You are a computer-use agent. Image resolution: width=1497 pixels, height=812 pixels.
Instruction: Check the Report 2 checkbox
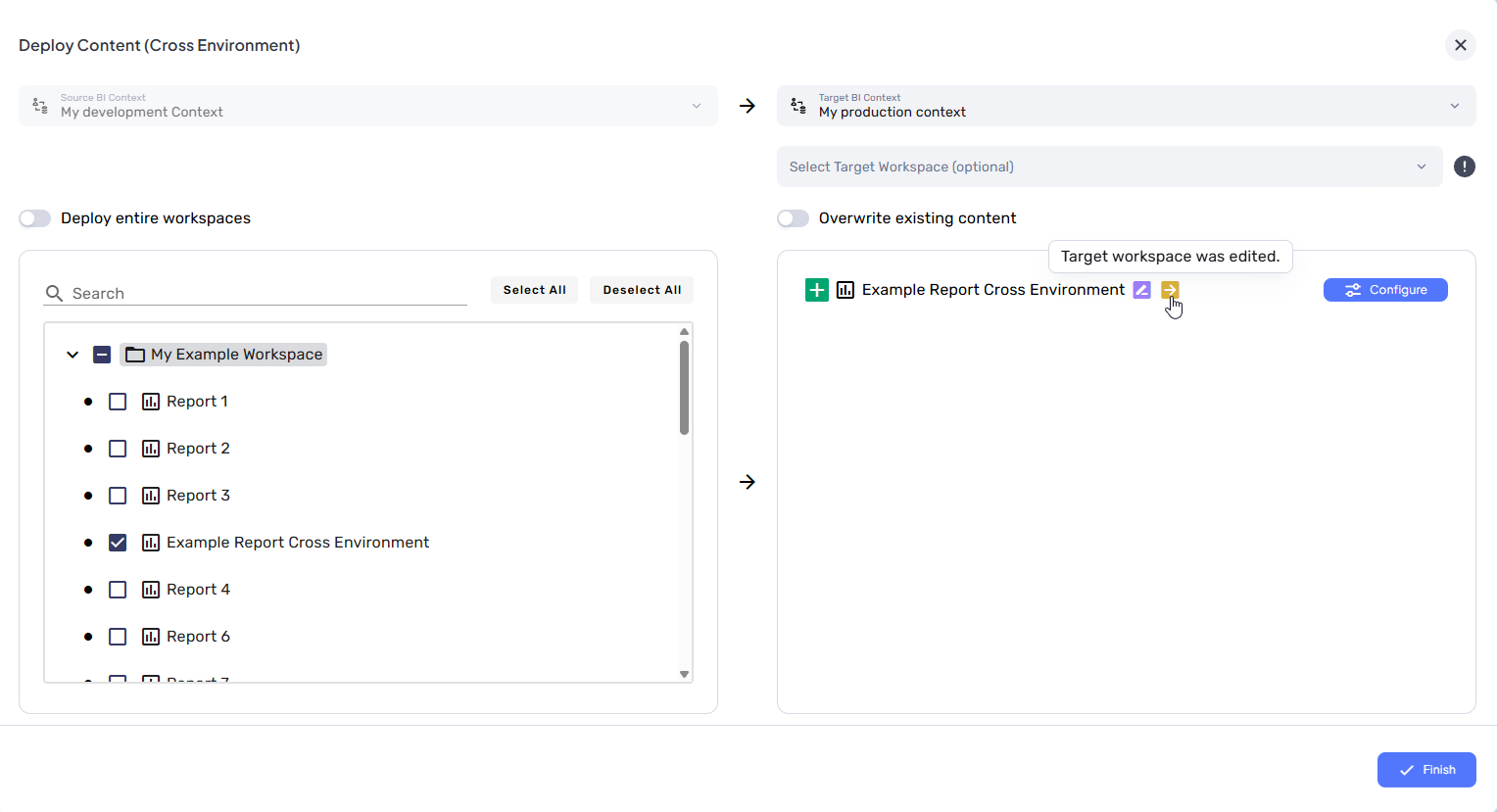tap(118, 449)
